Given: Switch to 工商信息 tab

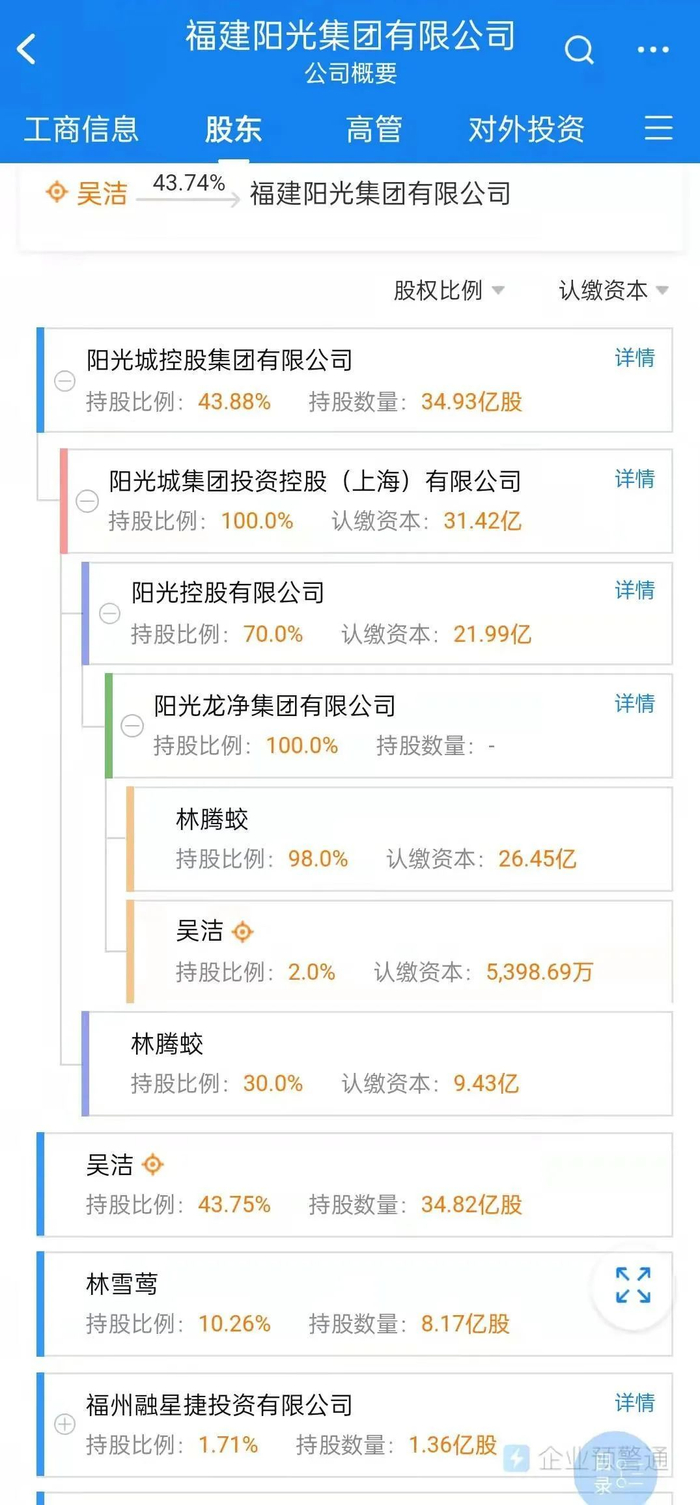Looking at the screenshot, I should click(81, 129).
